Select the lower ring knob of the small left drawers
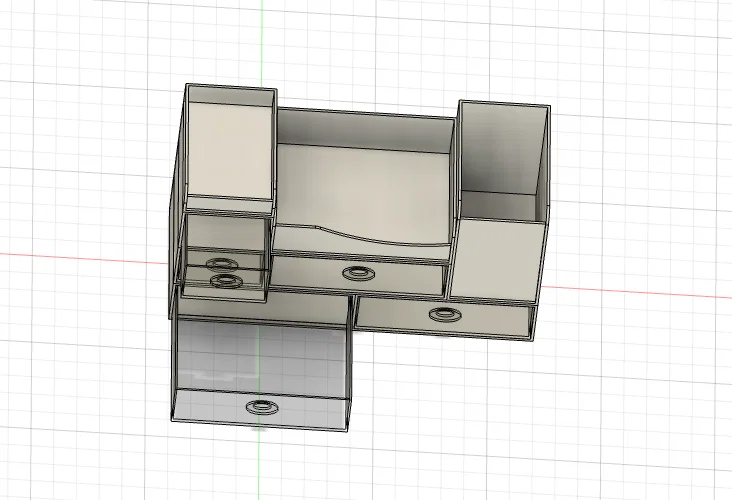732x500 pixels. click(226, 281)
